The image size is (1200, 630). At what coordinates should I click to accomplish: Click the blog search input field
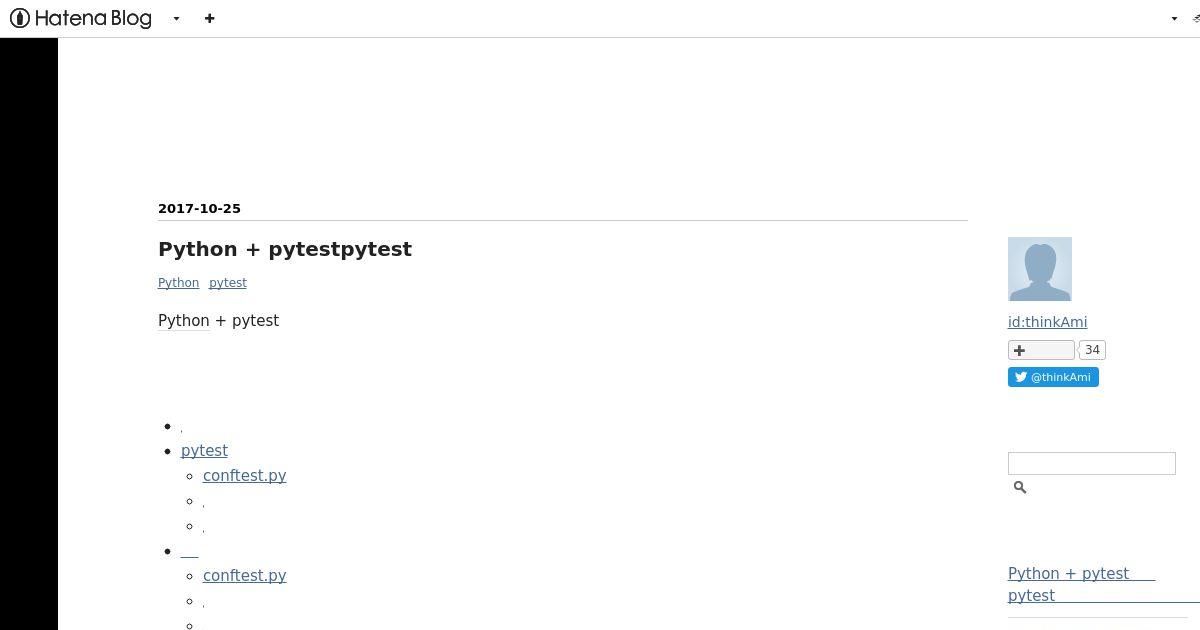(x=1092, y=463)
